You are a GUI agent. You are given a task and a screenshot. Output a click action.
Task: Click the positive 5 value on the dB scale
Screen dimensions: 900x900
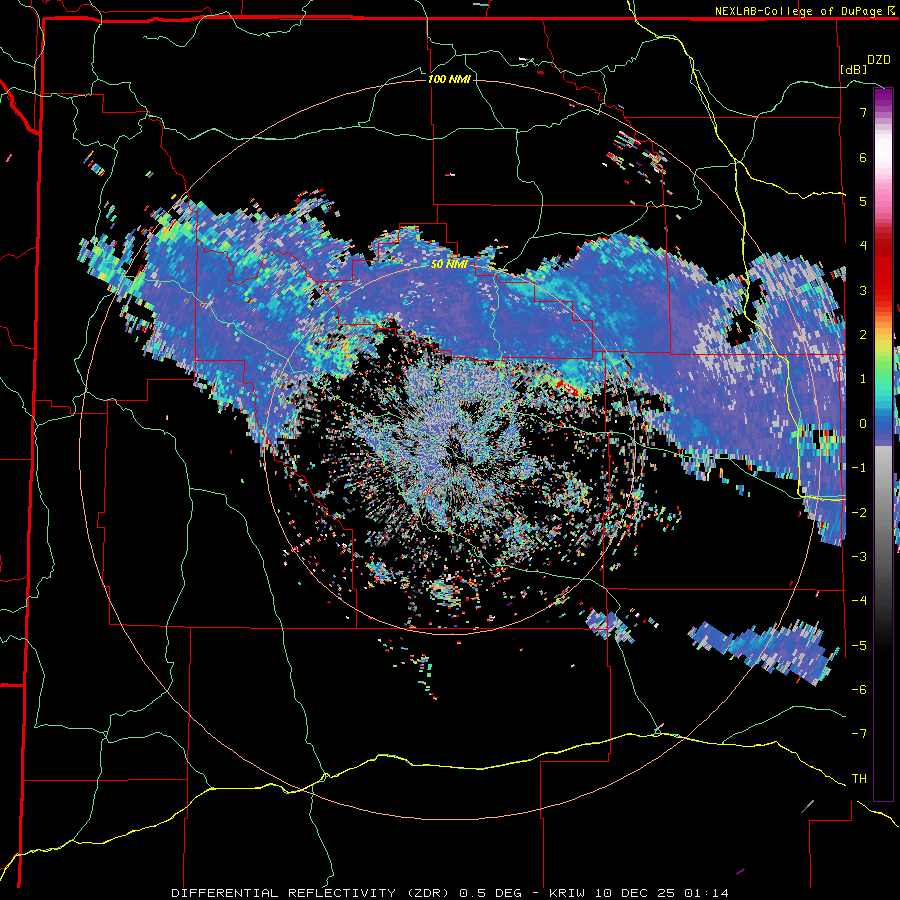click(x=863, y=201)
